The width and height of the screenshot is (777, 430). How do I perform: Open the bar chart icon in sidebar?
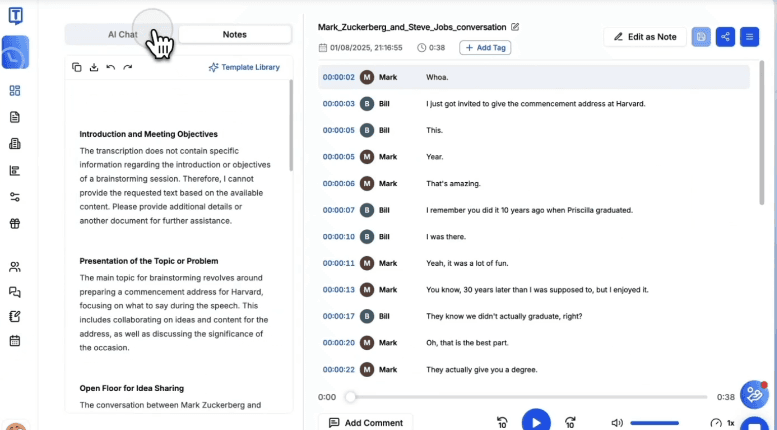(15, 171)
